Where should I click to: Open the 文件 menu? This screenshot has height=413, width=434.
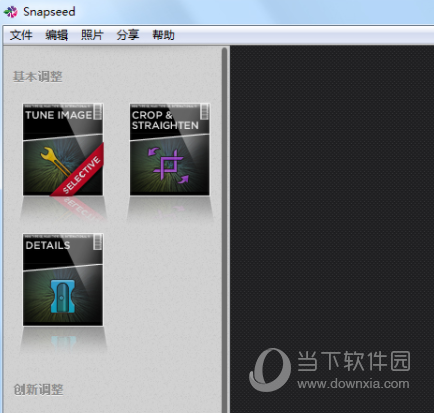[x=21, y=35]
